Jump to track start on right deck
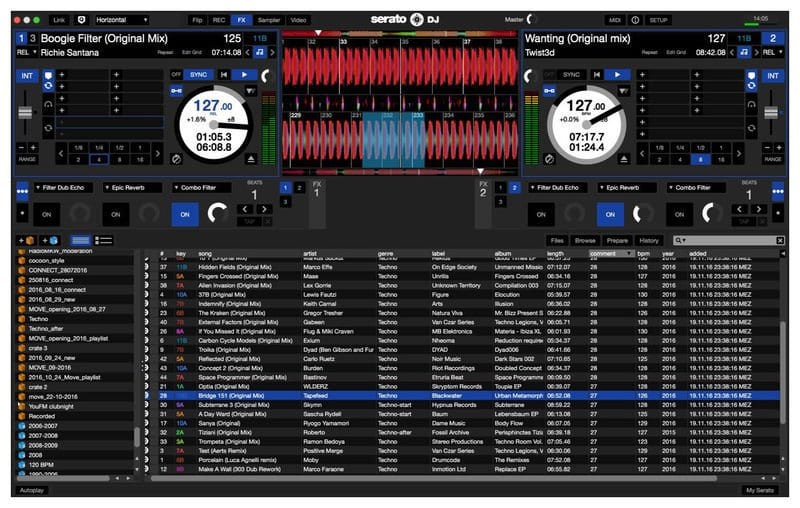Viewport: 800px width, 508px height. [596, 74]
